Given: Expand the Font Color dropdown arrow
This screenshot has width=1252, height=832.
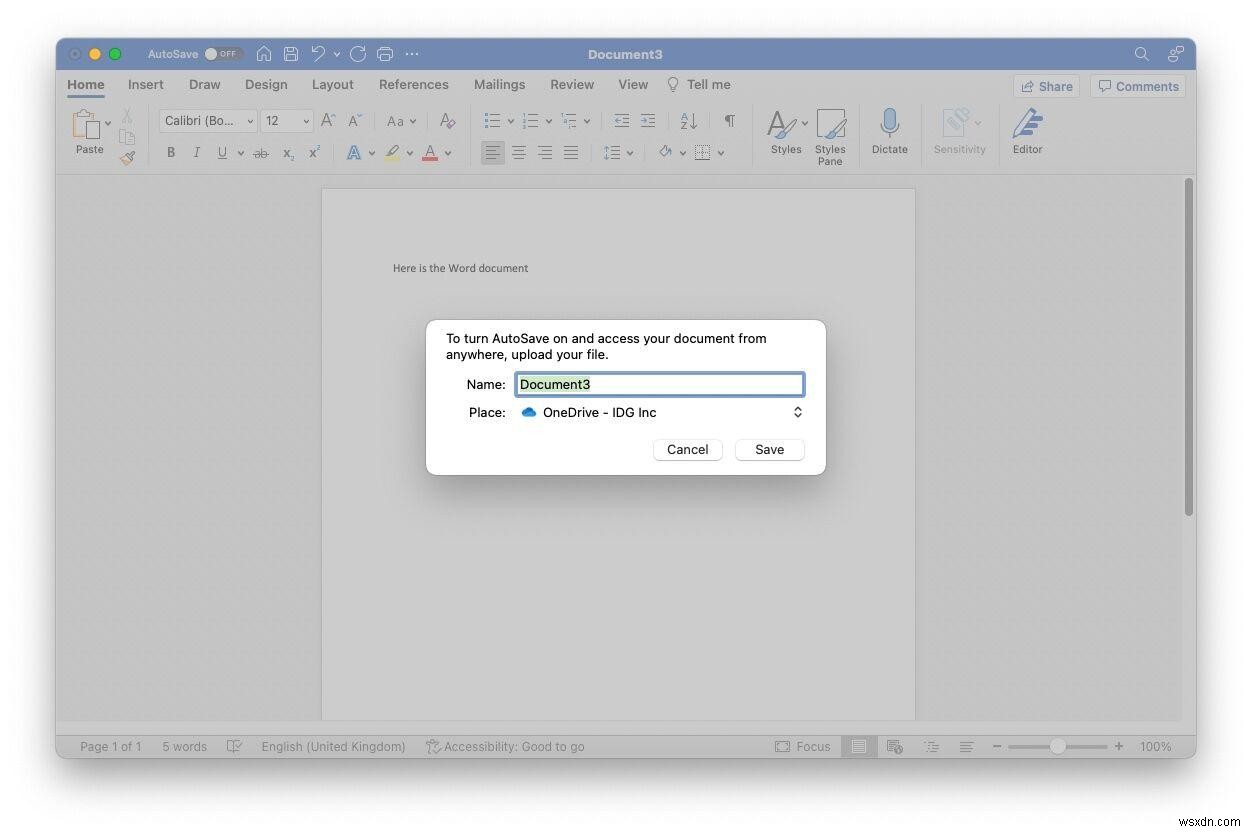Looking at the screenshot, I should tap(448, 154).
